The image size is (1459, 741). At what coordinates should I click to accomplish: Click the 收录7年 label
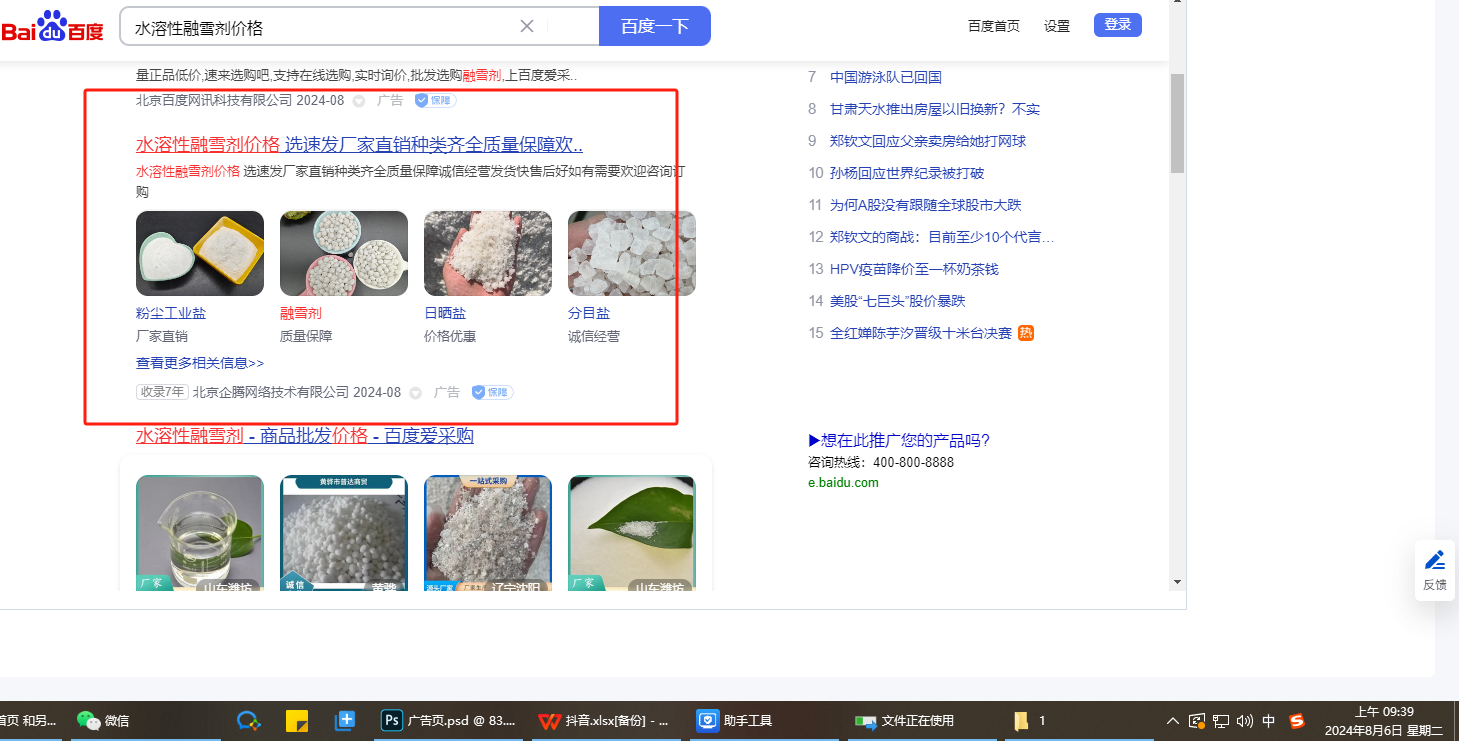(162, 392)
